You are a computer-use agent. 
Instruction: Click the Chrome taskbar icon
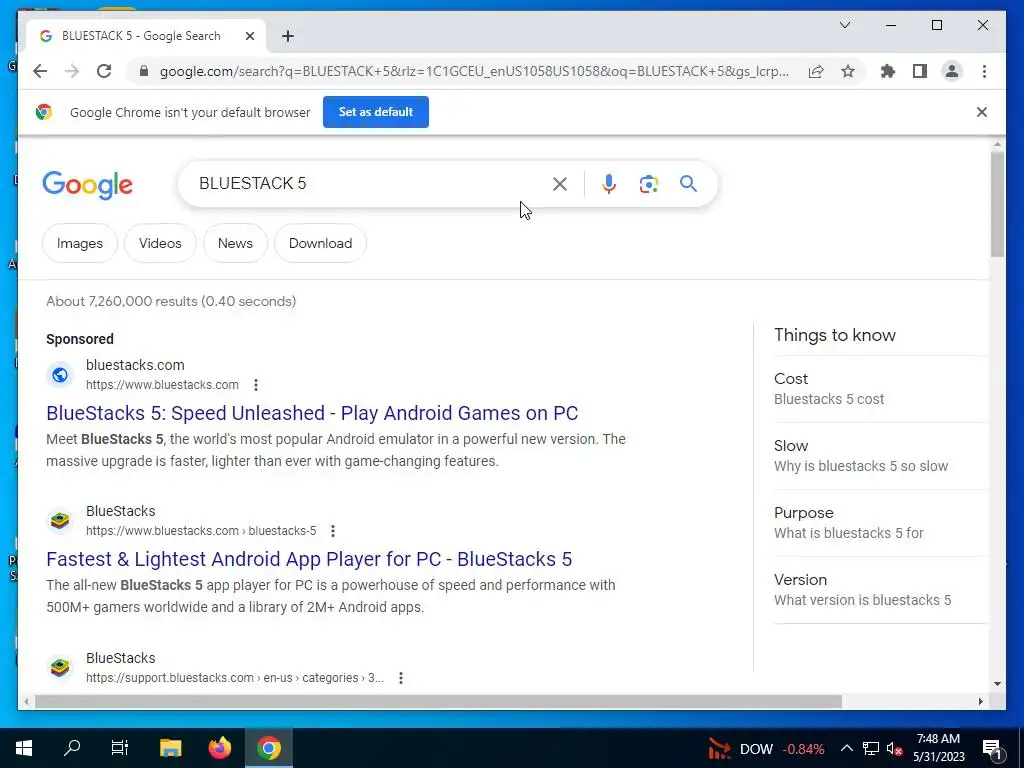(268, 748)
